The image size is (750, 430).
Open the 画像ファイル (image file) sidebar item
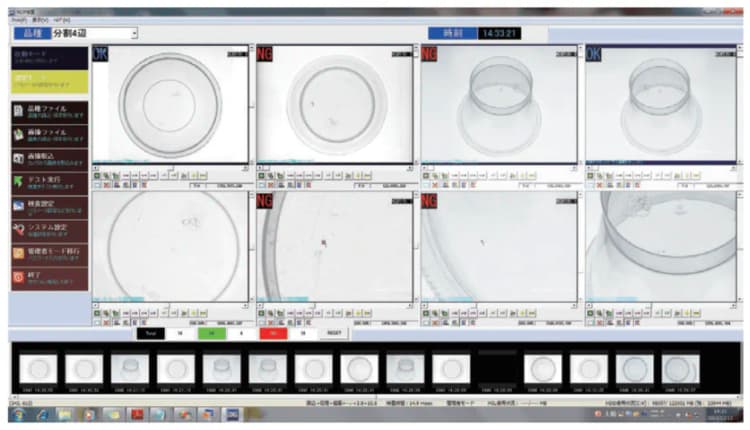click(50, 133)
